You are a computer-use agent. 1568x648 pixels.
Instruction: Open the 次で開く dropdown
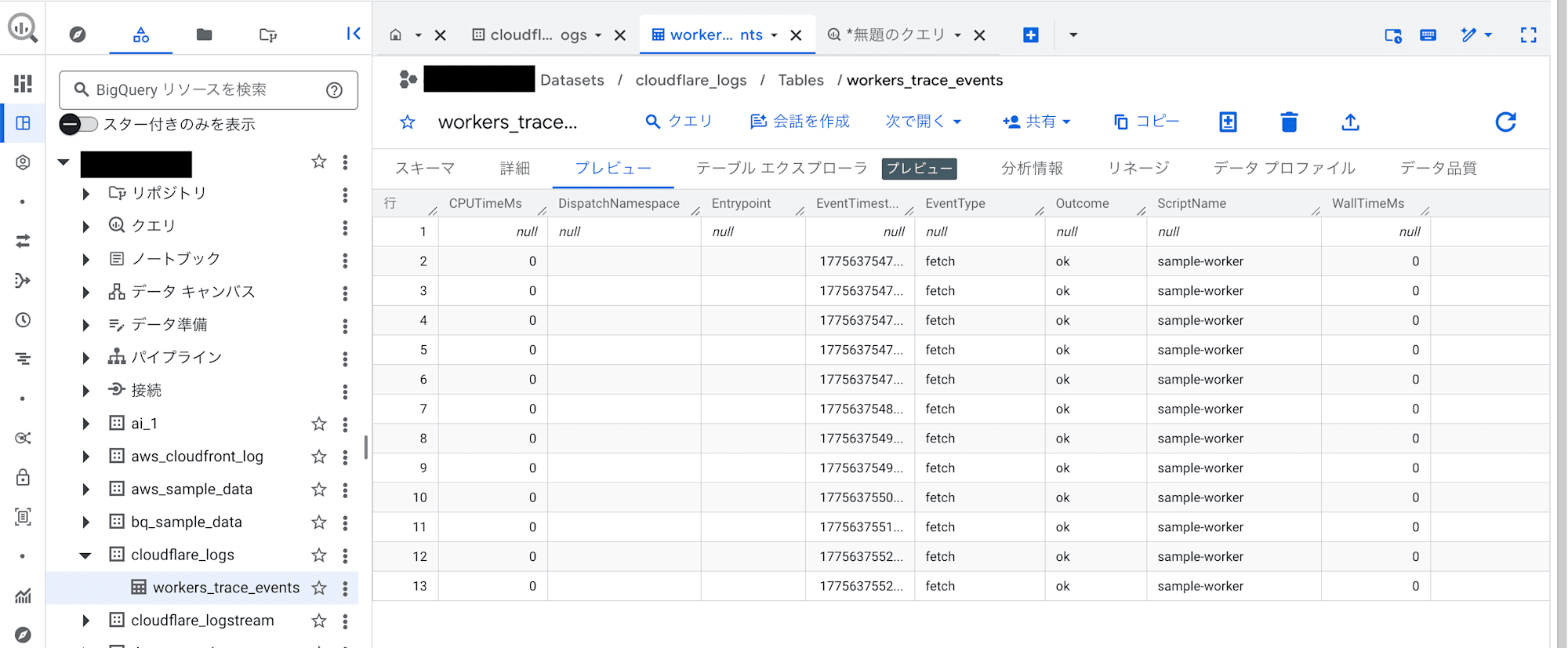tap(923, 122)
